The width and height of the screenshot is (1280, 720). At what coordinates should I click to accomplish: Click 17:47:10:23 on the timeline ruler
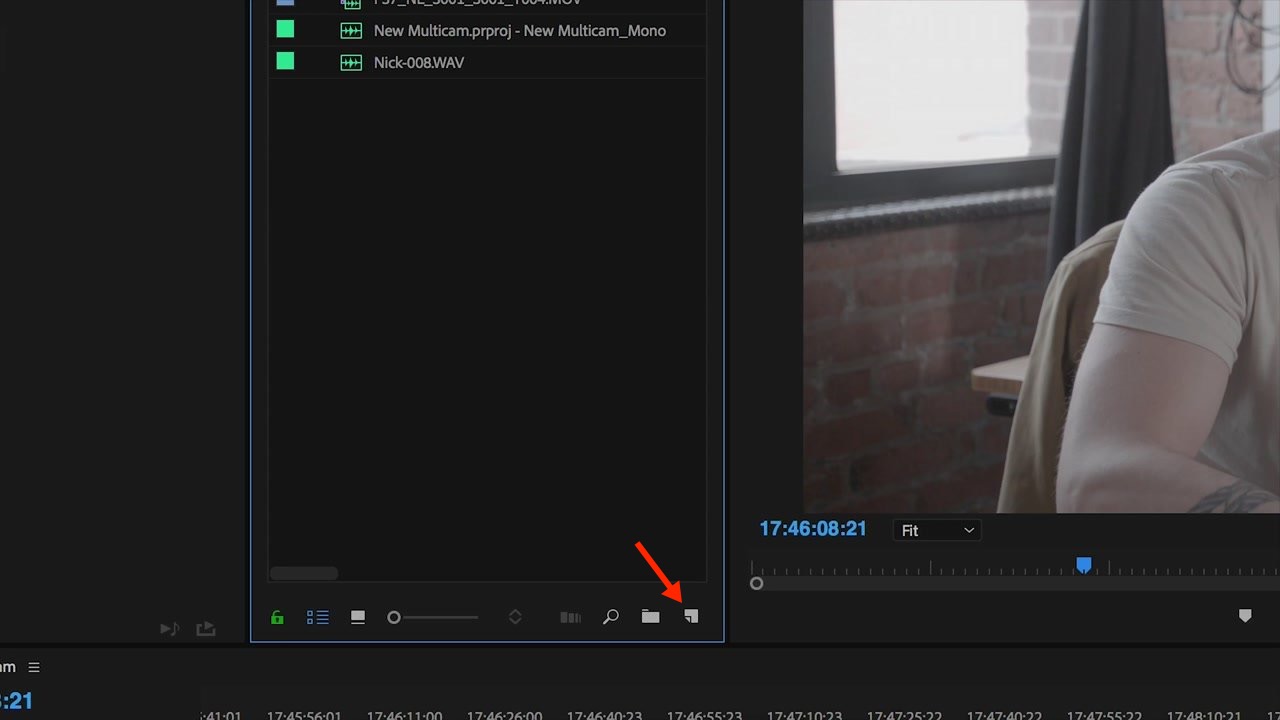point(804,716)
